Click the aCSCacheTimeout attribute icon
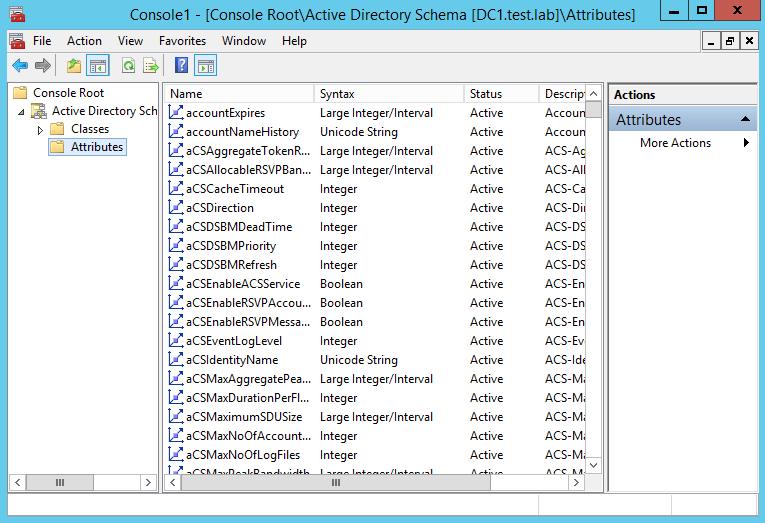 pyautogui.click(x=176, y=189)
